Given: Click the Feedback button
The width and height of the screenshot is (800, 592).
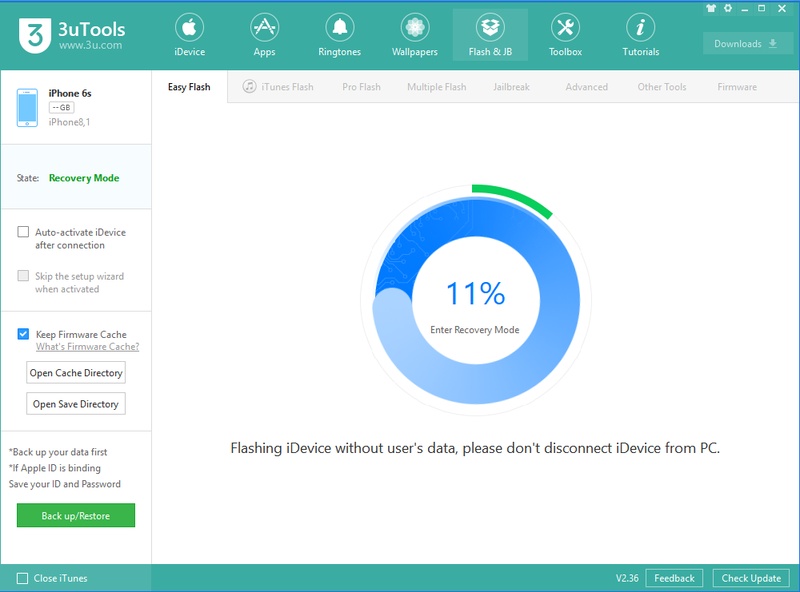Looking at the screenshot, I should [x=674, y=578].
